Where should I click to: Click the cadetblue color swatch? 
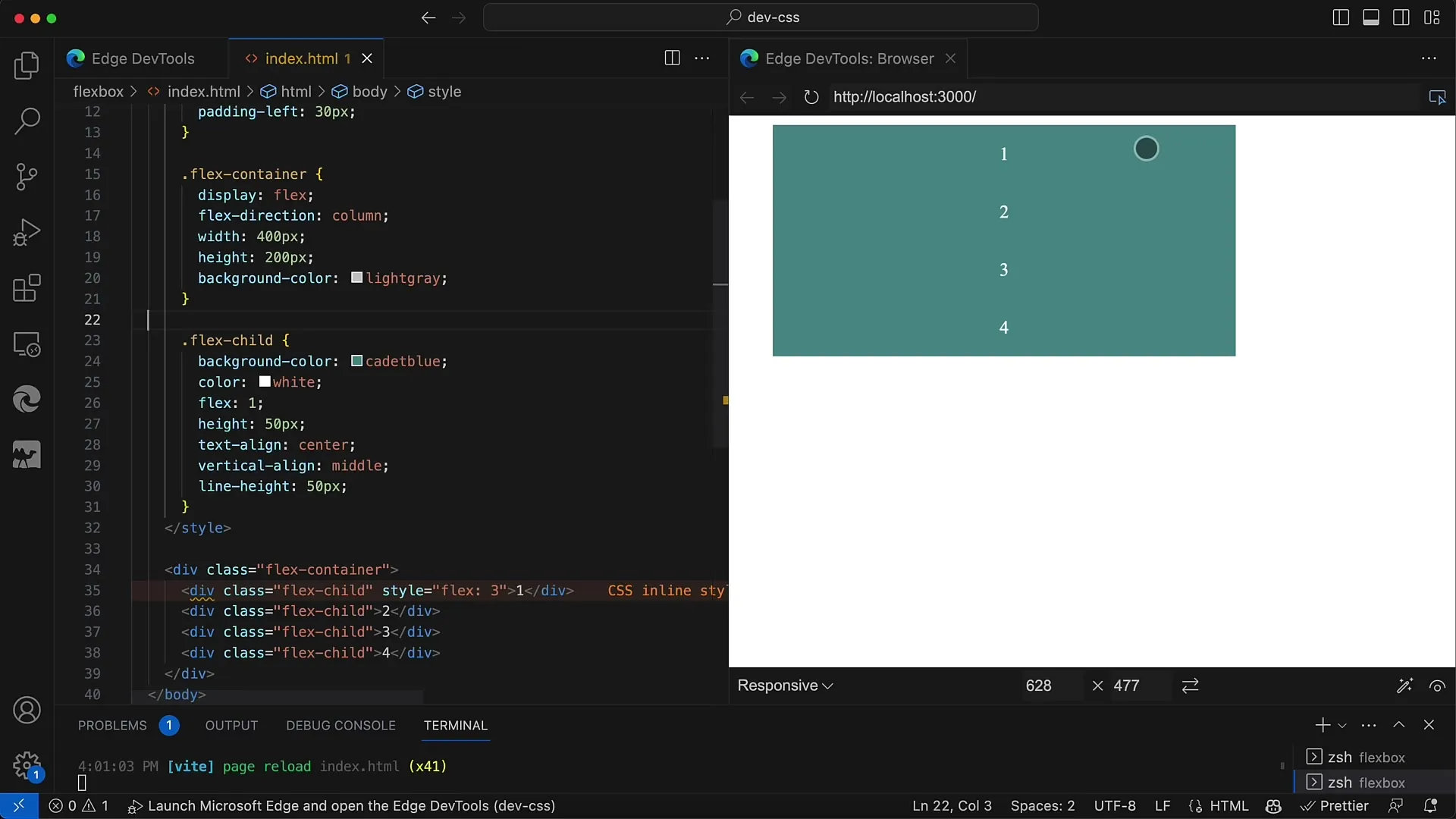pos(356,361)
